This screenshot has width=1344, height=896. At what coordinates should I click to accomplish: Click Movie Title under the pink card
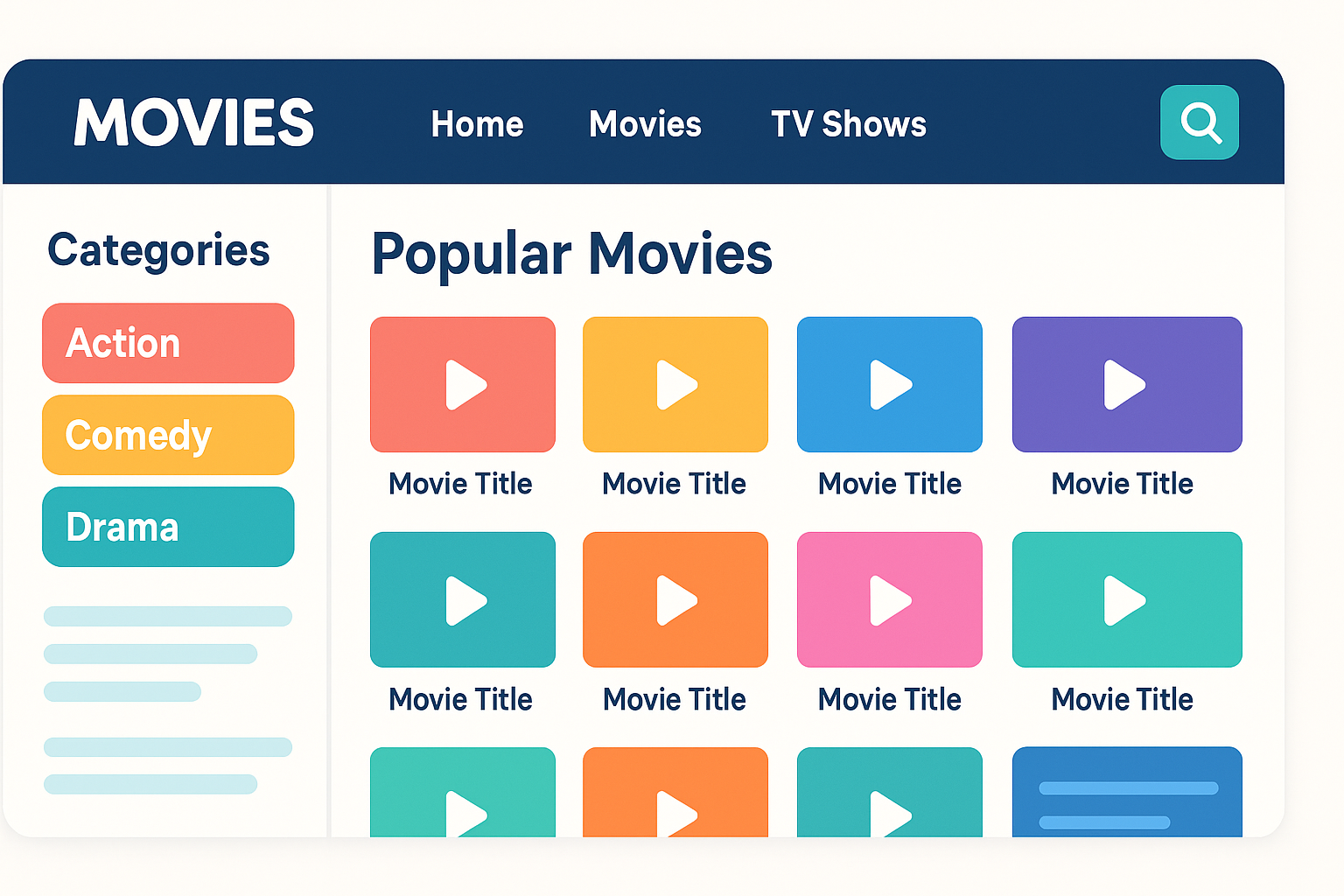pyautogui.click(x=890, y=699)
